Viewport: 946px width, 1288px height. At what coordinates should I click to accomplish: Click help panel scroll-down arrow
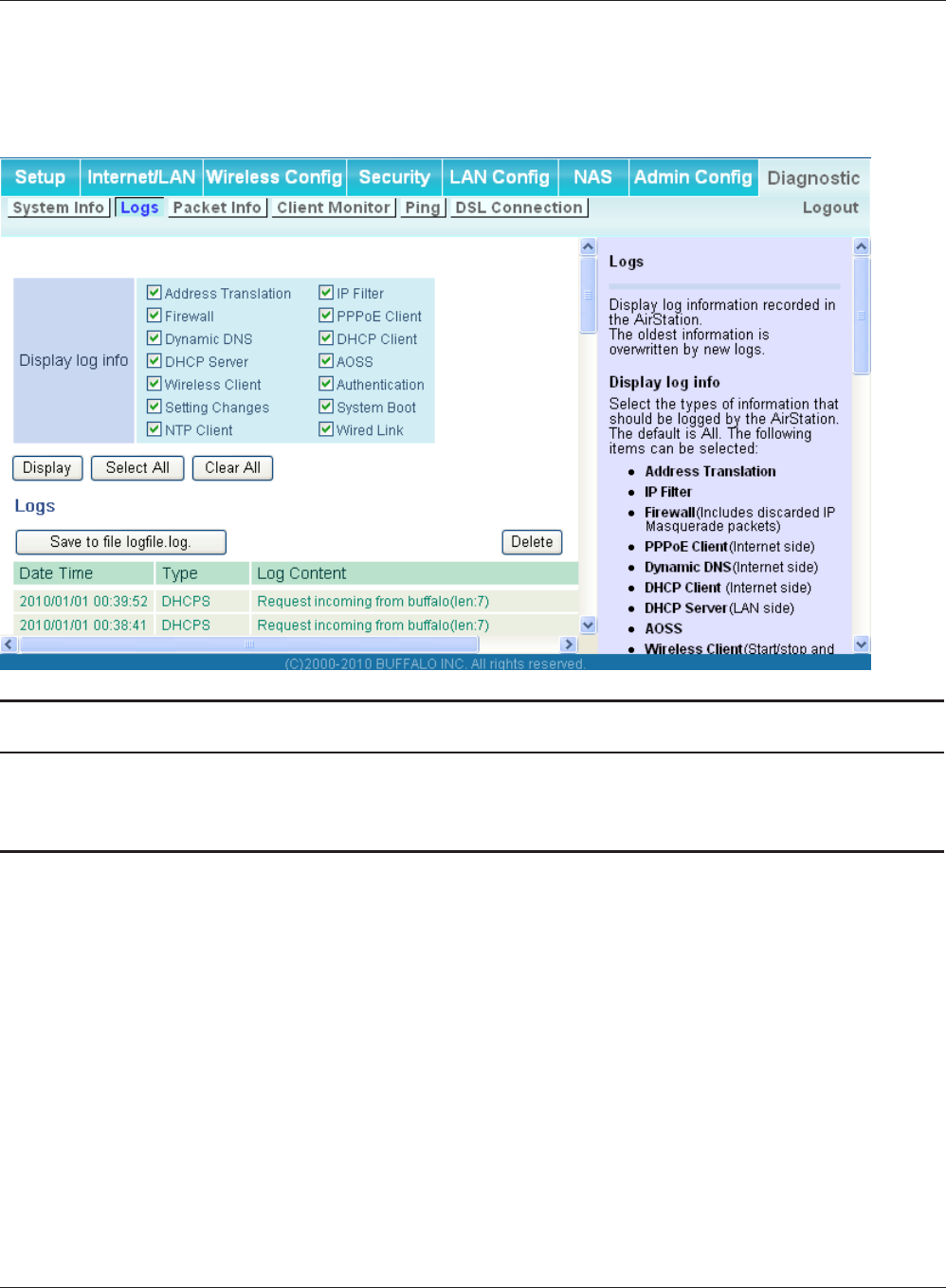(862, 644)
